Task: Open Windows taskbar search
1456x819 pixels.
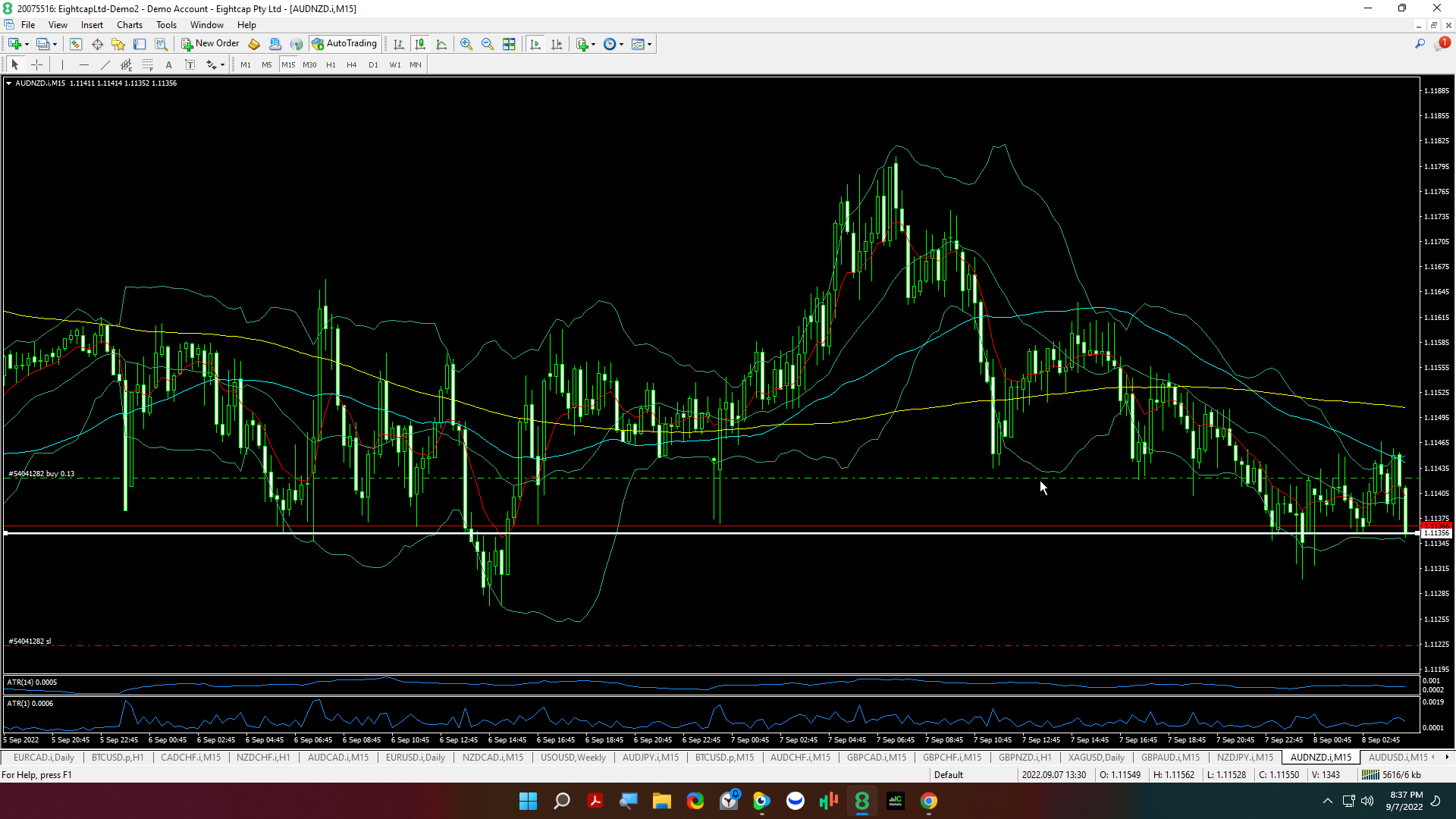Action: click(x=562, y=801)
